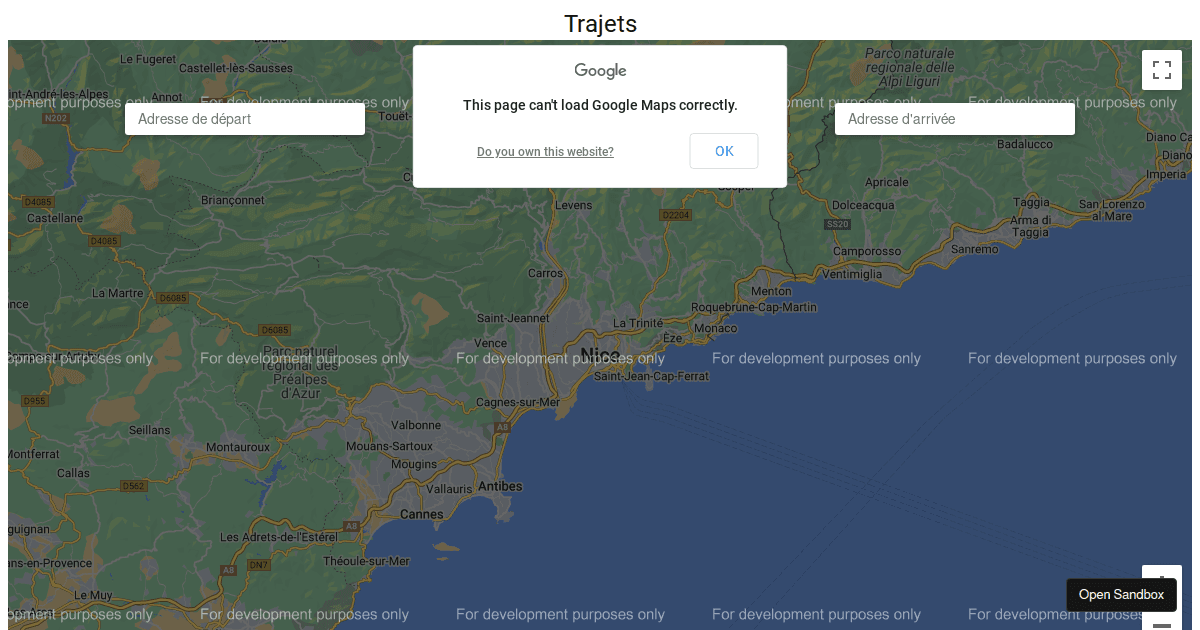Click the Adresse de départ input field

[x=245, y=119]
